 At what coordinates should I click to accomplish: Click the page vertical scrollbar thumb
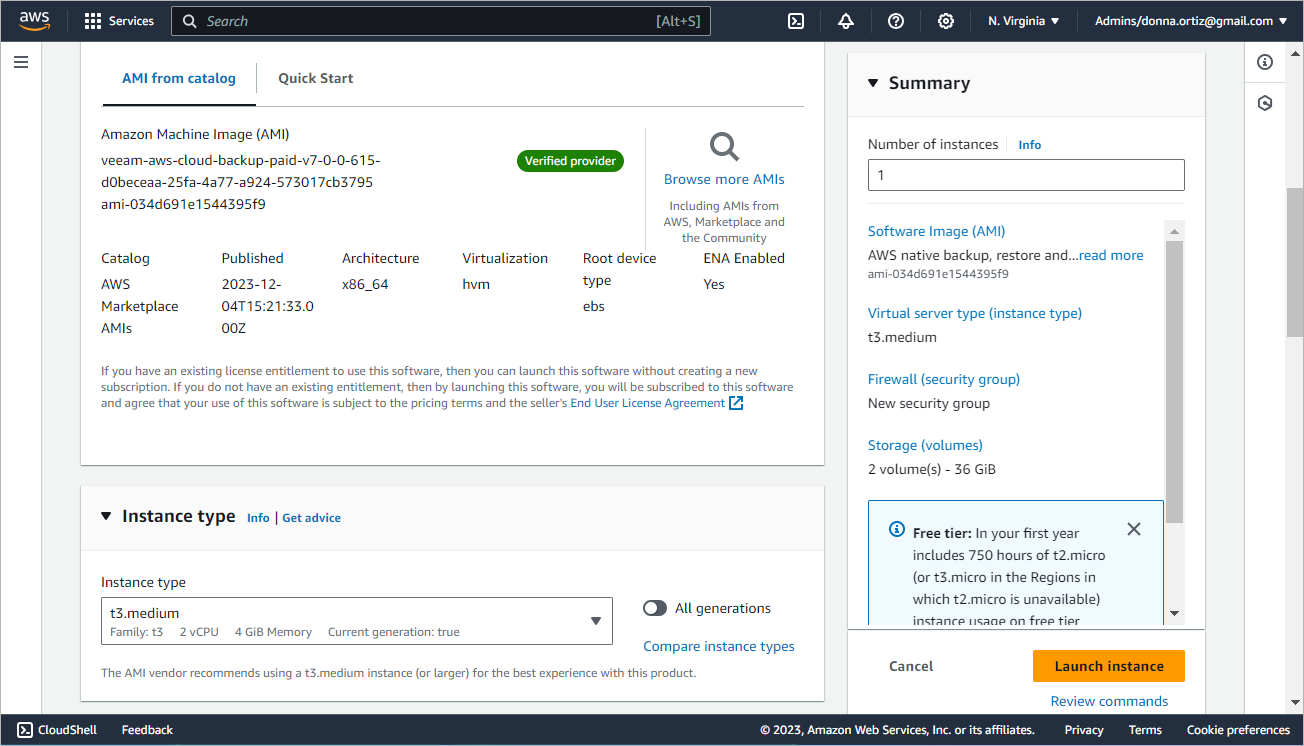click(x=1295, y=262)
